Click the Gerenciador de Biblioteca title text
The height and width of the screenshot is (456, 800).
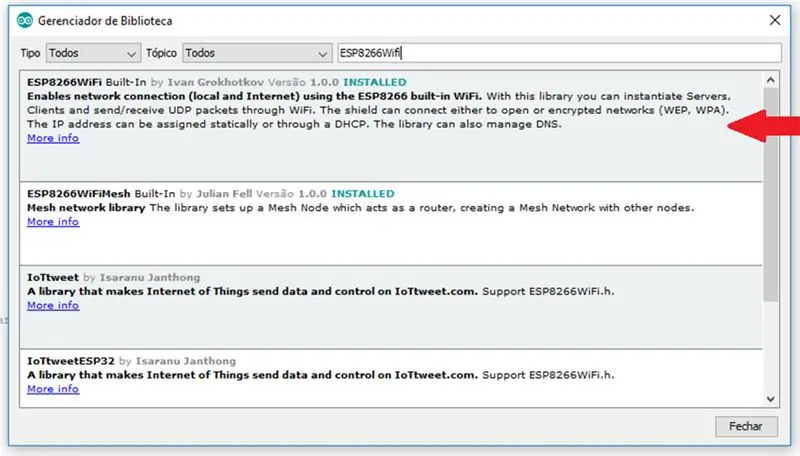point(105,21)
